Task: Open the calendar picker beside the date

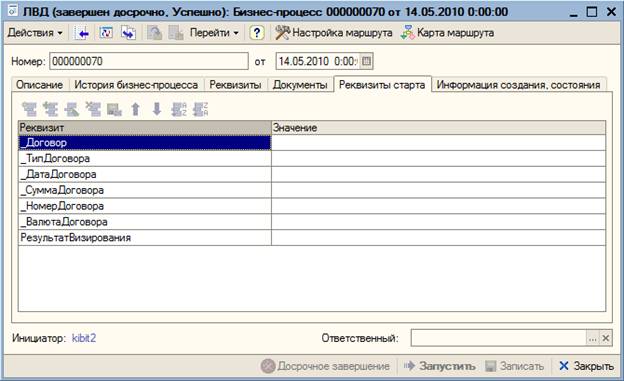Action: [367, 61]
